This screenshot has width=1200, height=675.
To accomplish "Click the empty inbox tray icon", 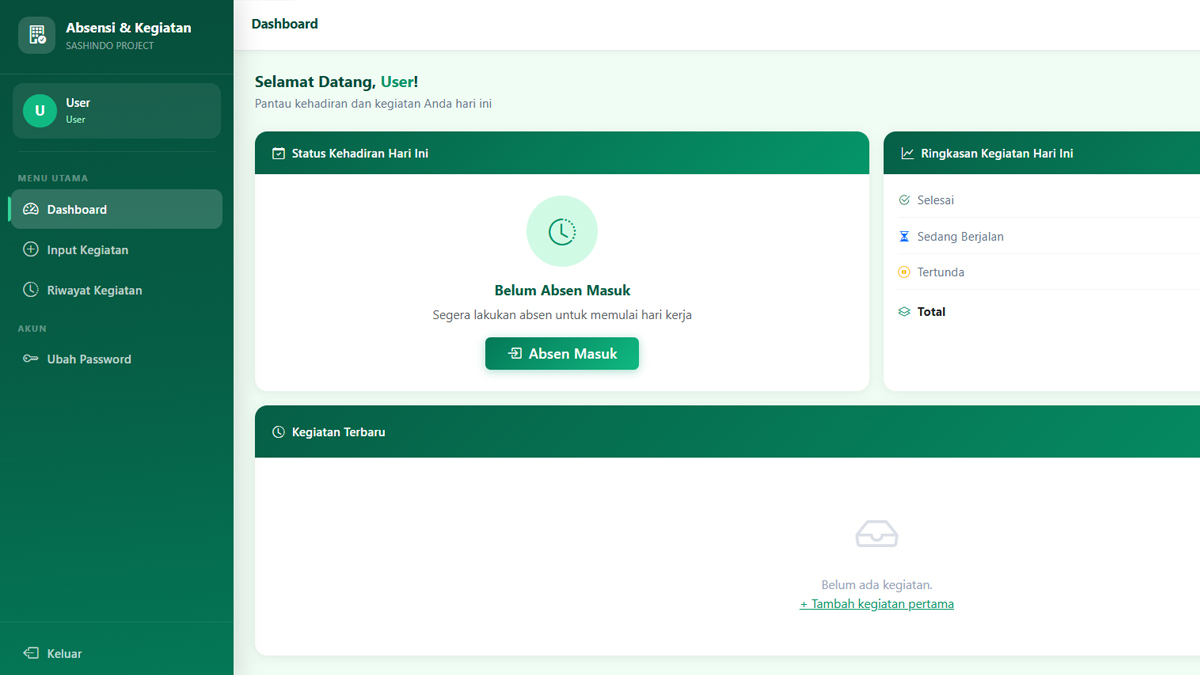I will pyautogui.click(x=877, y=534).
